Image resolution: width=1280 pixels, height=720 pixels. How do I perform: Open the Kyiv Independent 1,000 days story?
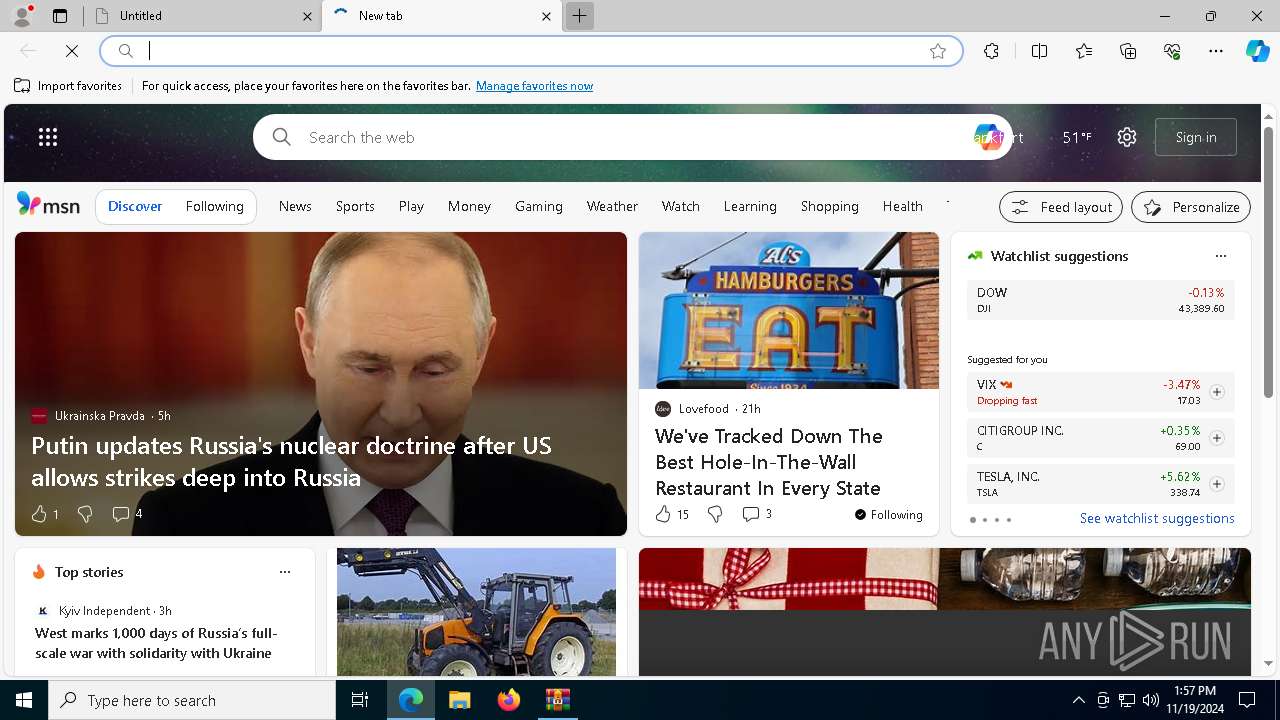pos(156,643)
